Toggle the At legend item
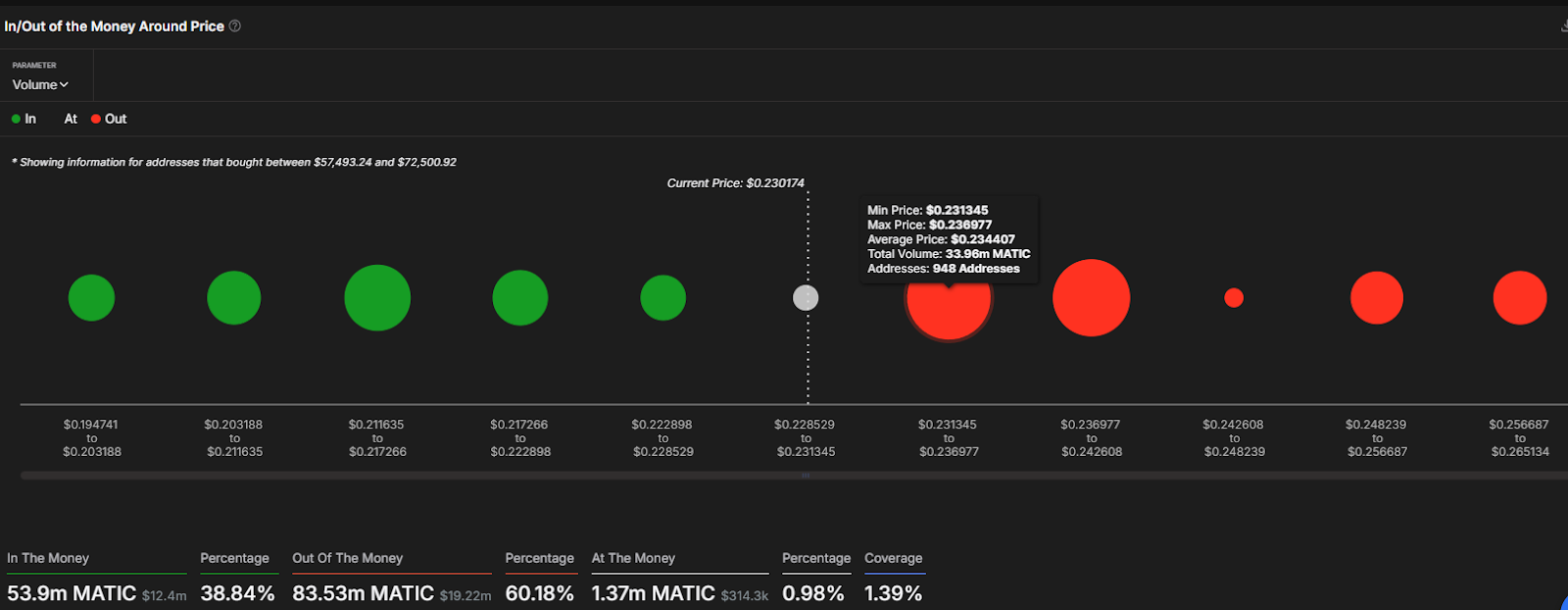The image size is (1568, 610). tap(71, 119)
